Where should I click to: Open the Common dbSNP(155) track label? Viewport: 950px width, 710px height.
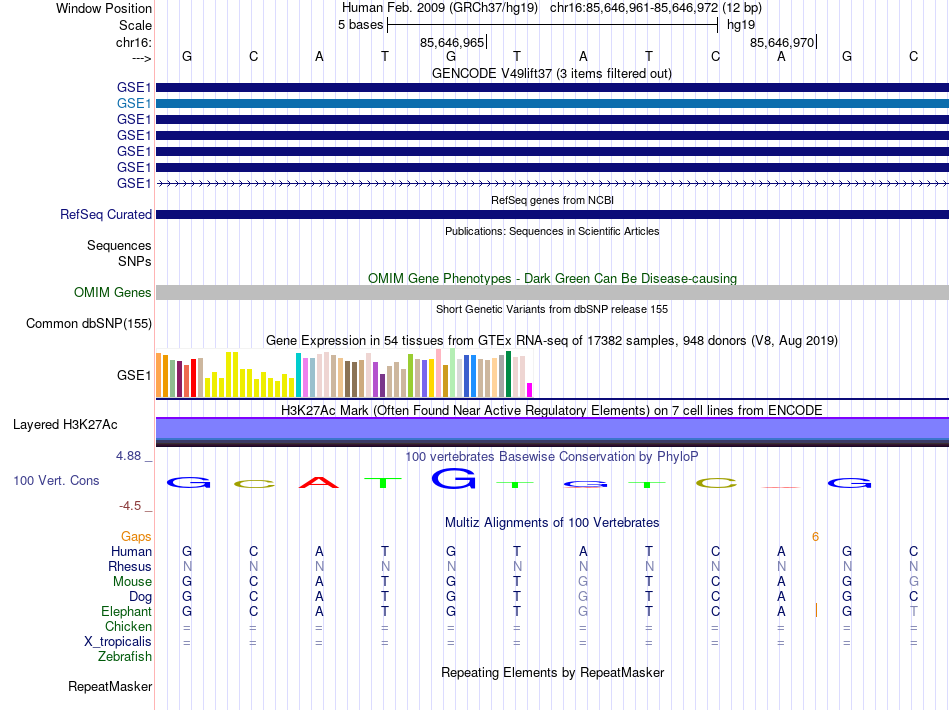(89, 323)
